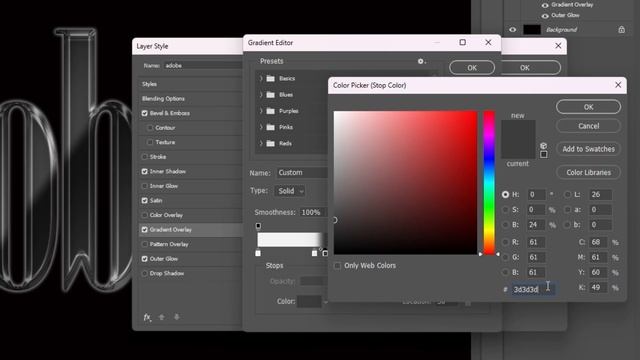Uncheck the Inner Shadow checkbox
The width and height of the screenshot is (640, 360).
[144, 171]
